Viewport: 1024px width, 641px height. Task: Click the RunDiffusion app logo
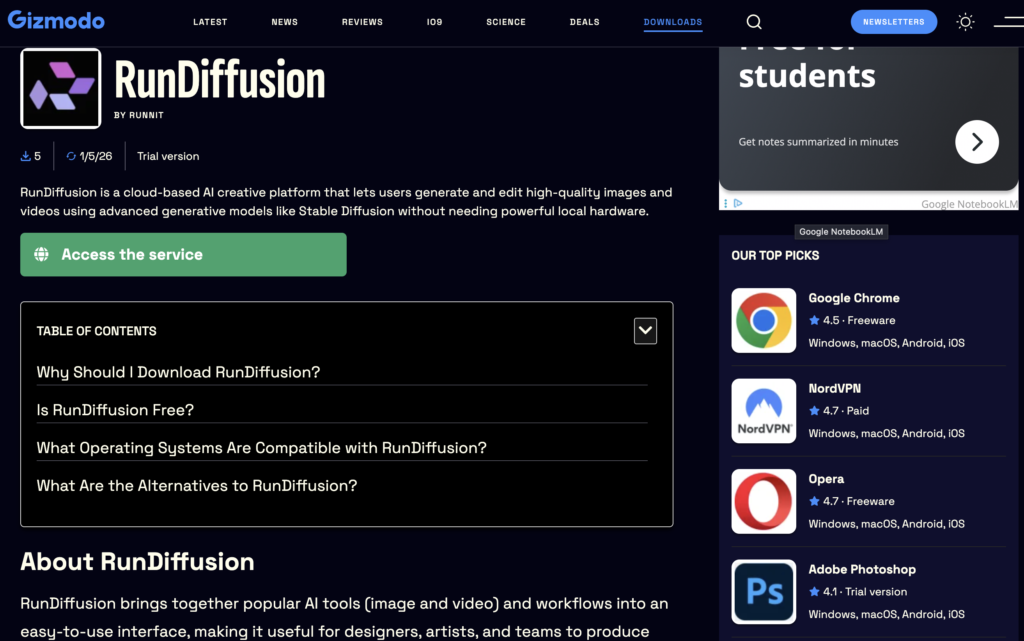tap(61, 88)
